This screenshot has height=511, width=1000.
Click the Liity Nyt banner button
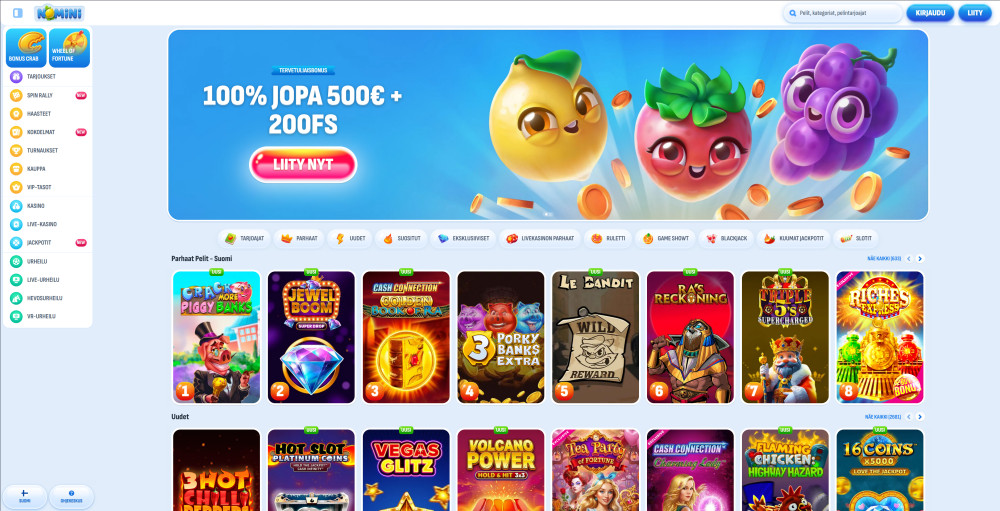[x=303, y=165]
